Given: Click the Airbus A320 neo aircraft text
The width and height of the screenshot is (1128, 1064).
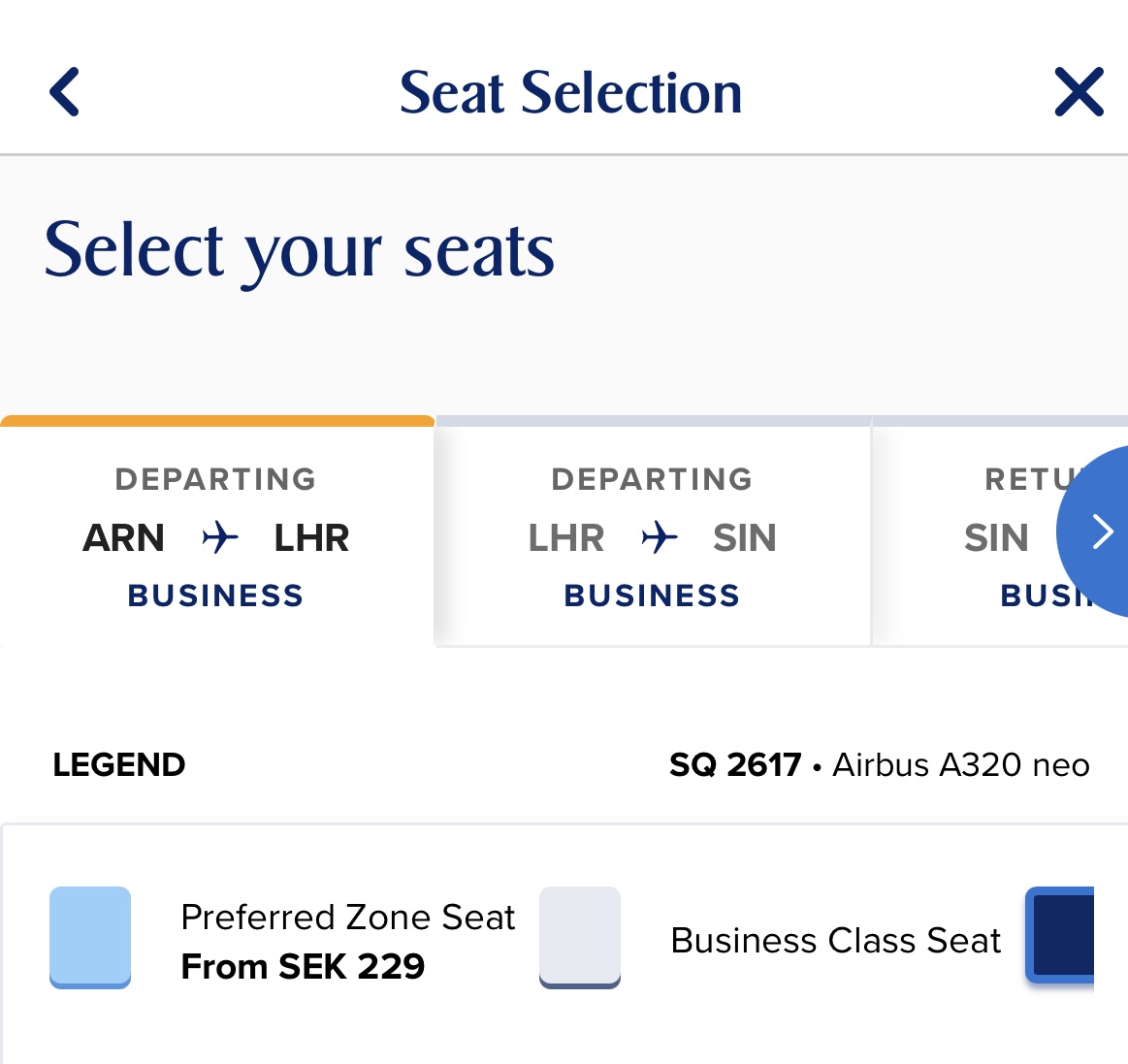Looking at the screenshot, I should point(960,764).
